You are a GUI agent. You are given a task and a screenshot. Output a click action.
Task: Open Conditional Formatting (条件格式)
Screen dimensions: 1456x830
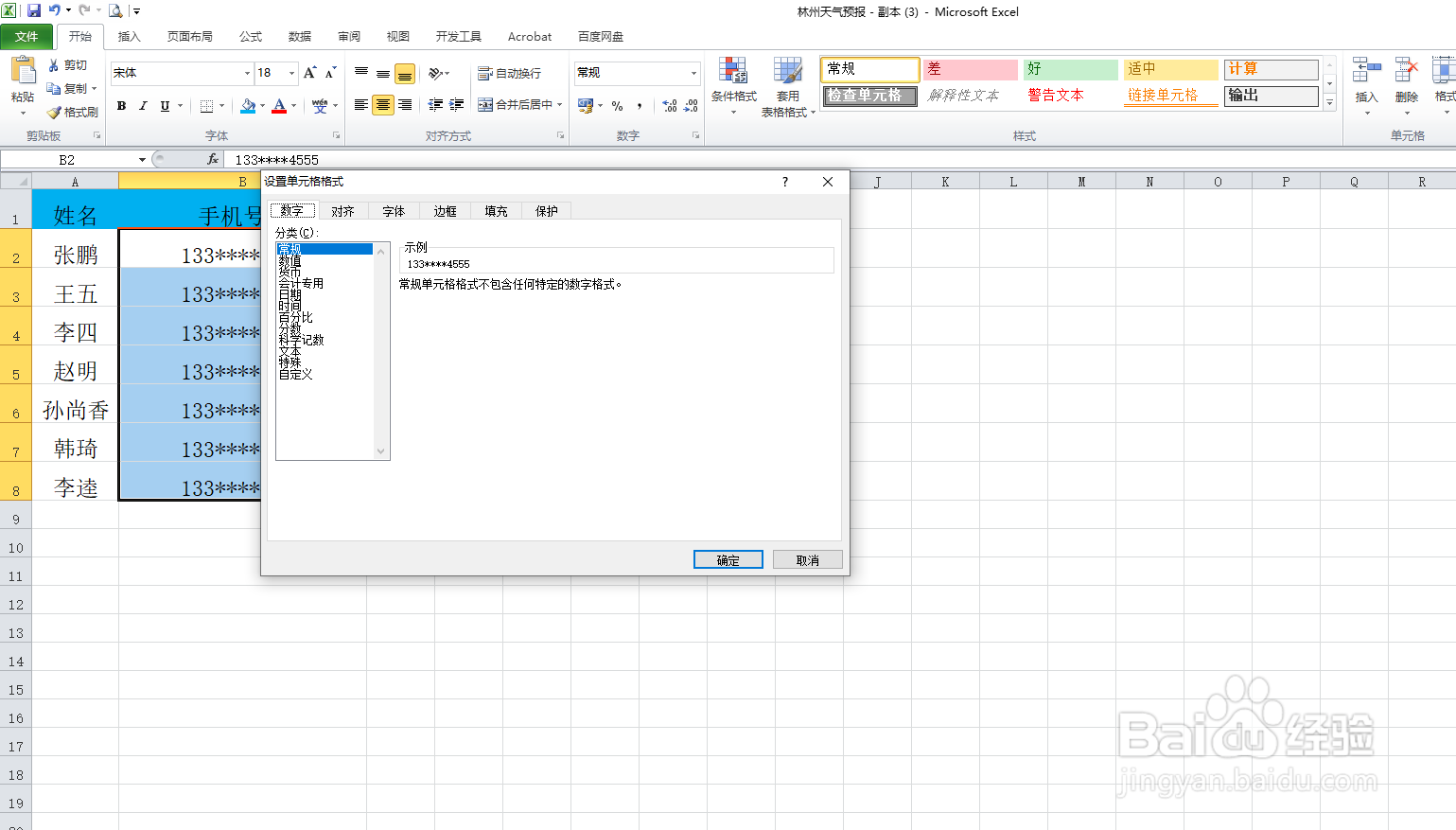pos(734,85)
